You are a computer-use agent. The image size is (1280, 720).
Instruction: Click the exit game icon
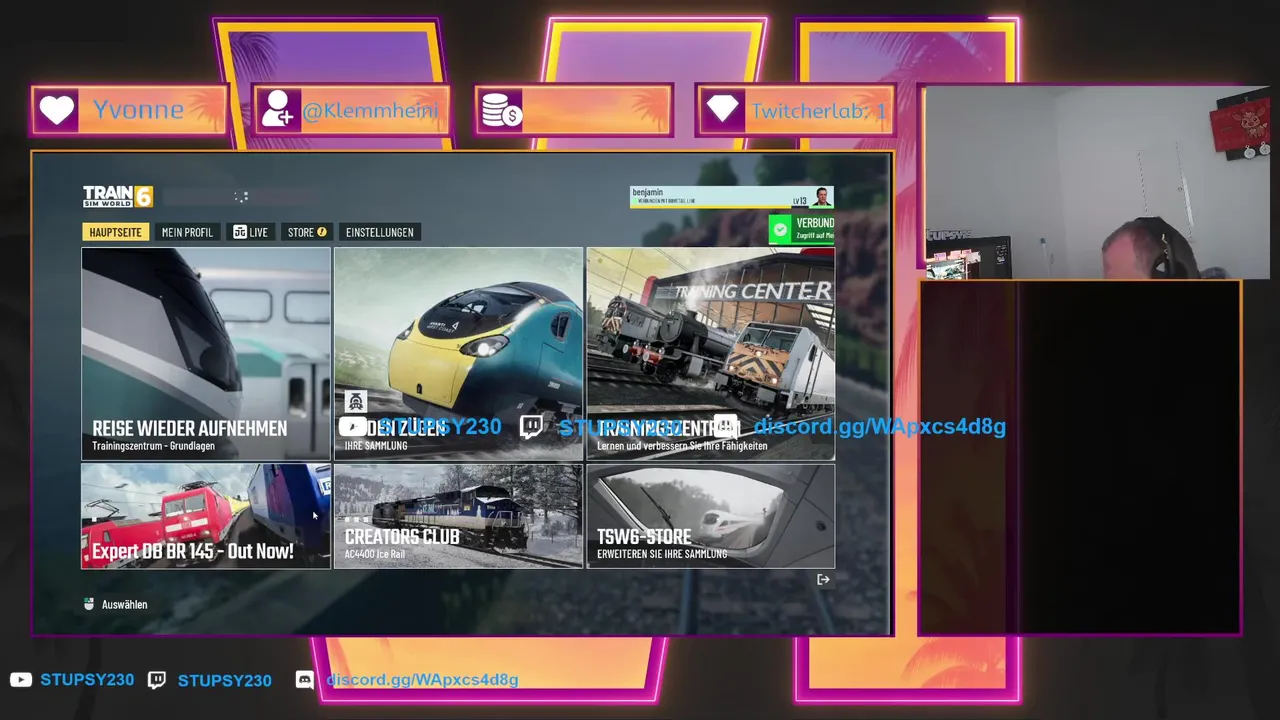click(x=823, y=579)
